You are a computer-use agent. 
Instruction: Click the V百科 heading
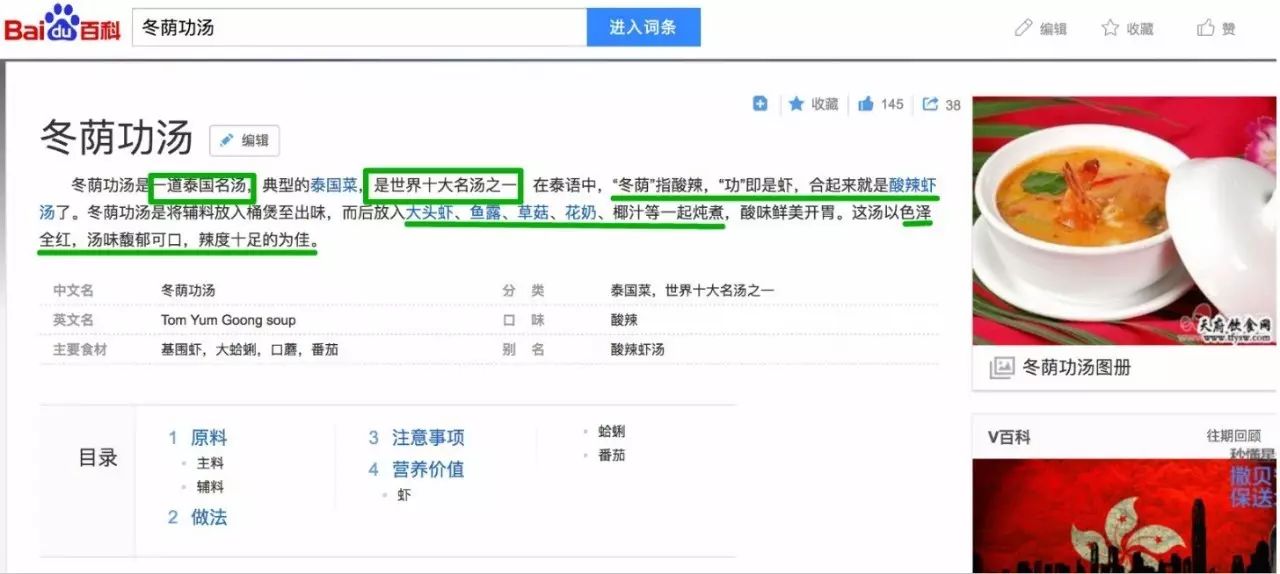[1009, 437]
